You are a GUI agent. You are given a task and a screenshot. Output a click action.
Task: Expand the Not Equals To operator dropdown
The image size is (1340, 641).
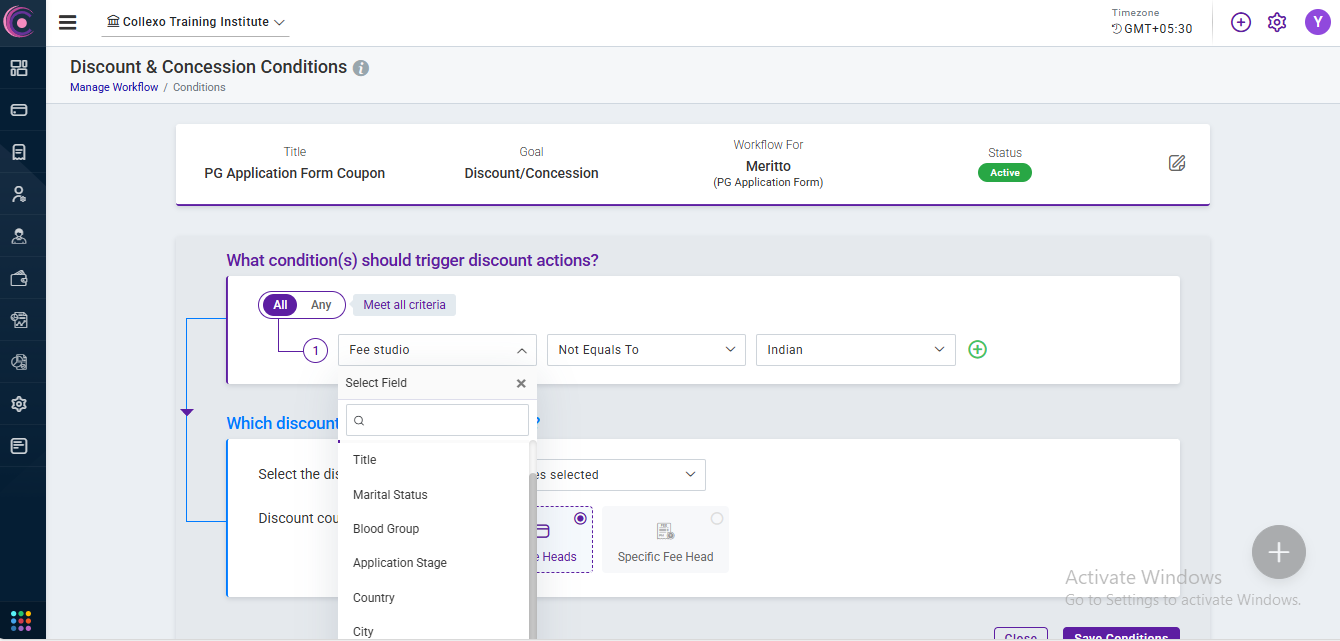[x=646, y=350]
